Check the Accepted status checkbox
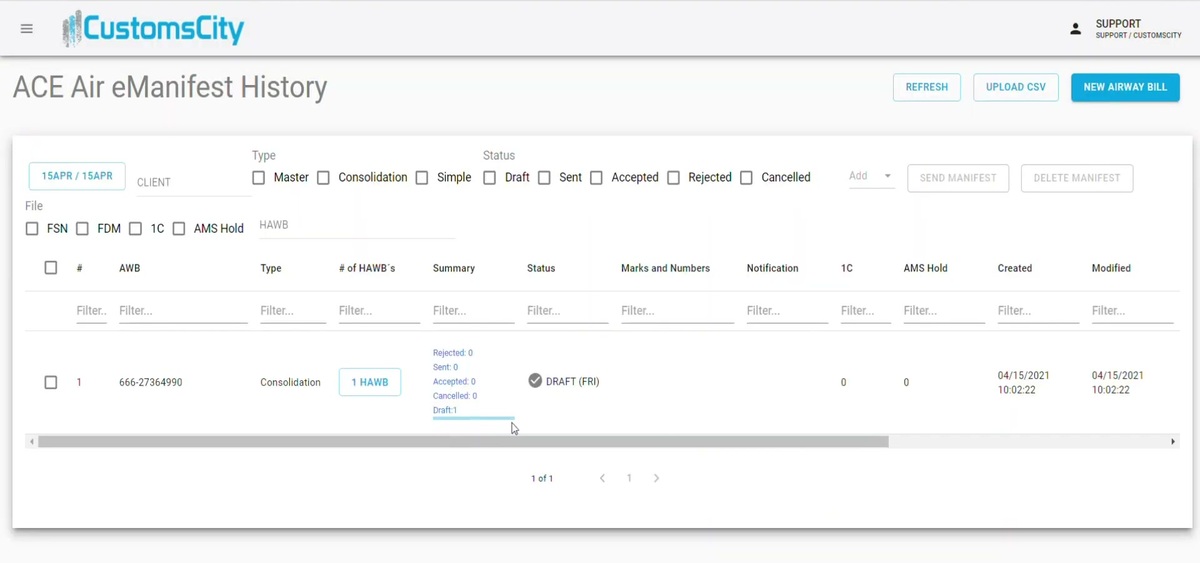 (x=596, y=177)
